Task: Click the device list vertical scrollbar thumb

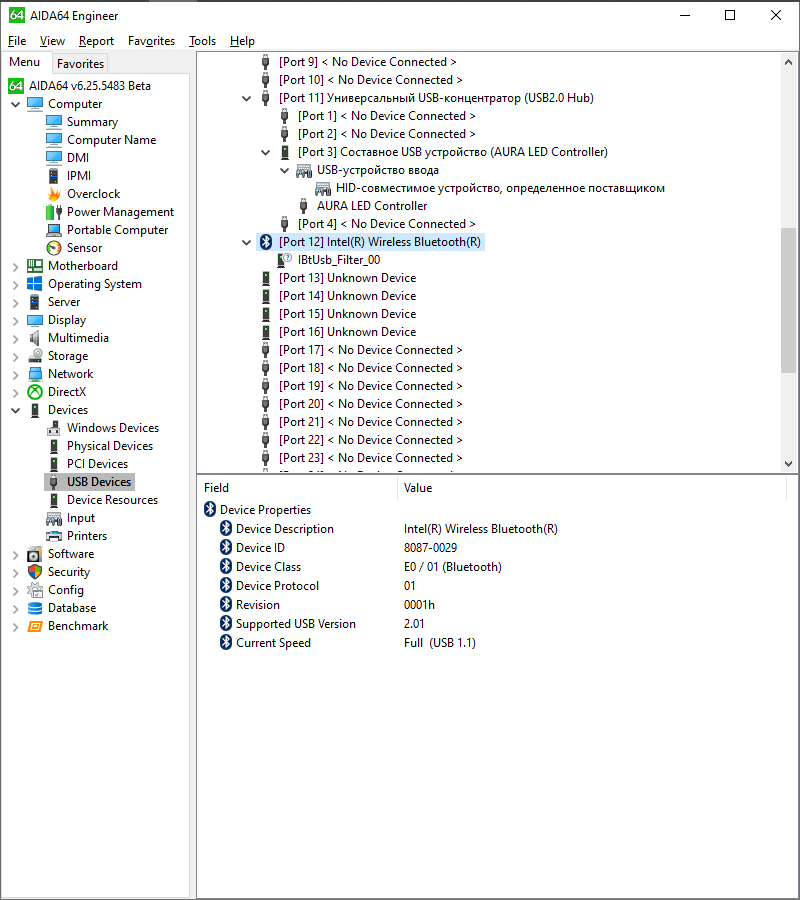Action: click(x=789, y=300)
